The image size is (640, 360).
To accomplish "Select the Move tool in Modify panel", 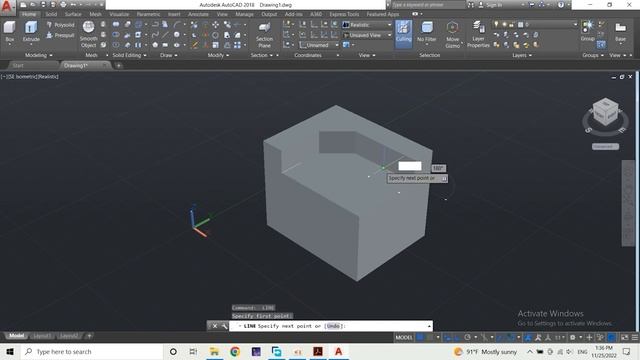I will click(216, 25).
